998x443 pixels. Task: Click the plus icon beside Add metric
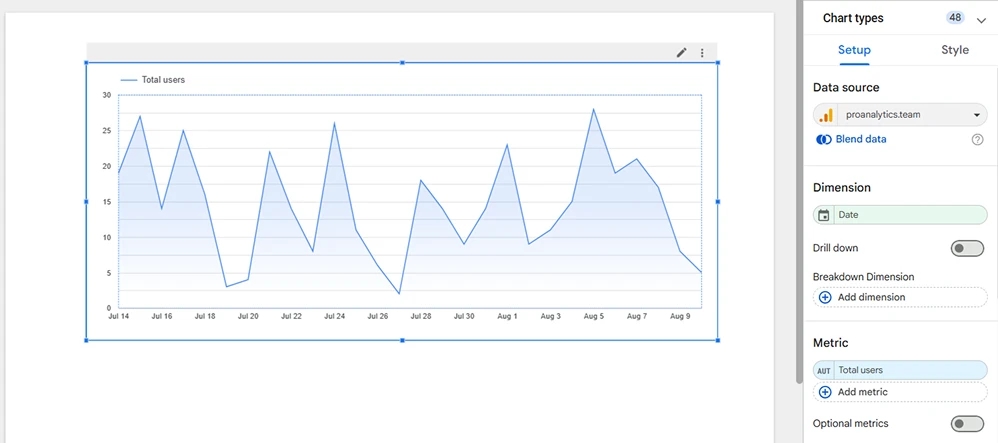pyautogui.click(x=825, y=392)
